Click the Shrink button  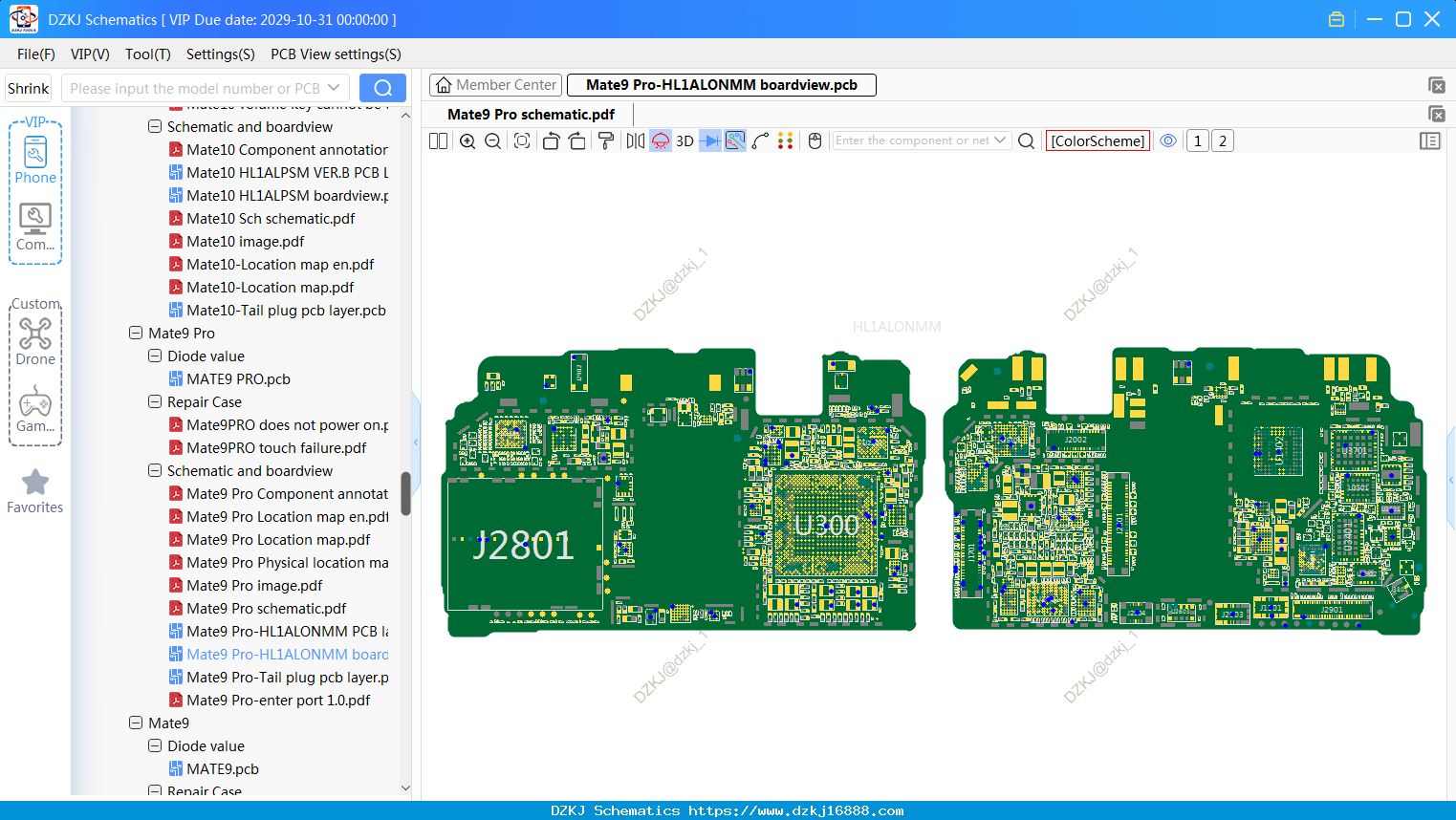coord(28,88)
